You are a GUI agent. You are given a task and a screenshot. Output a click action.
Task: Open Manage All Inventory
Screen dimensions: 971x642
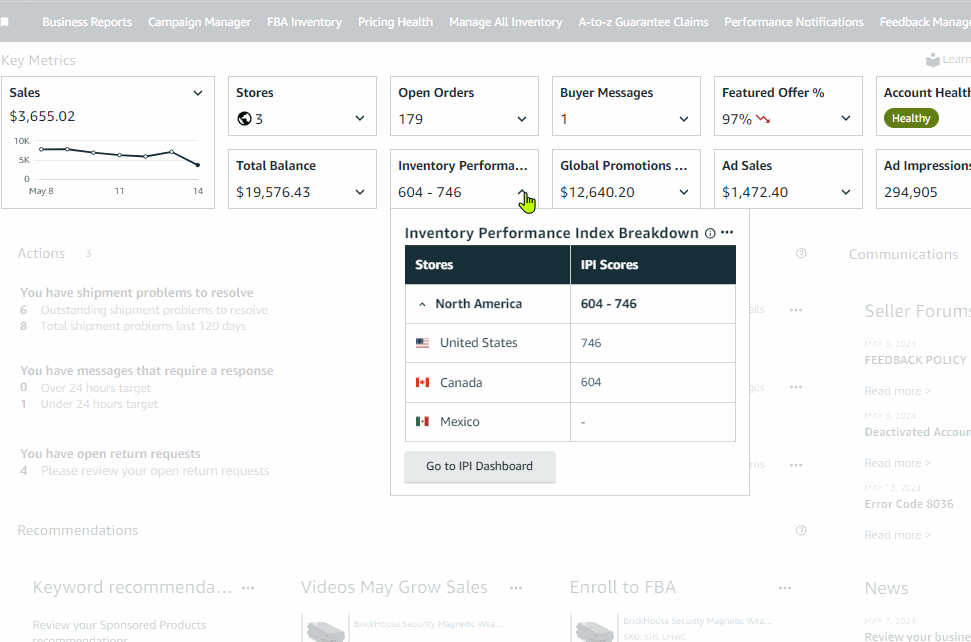[x=505, y=22]
